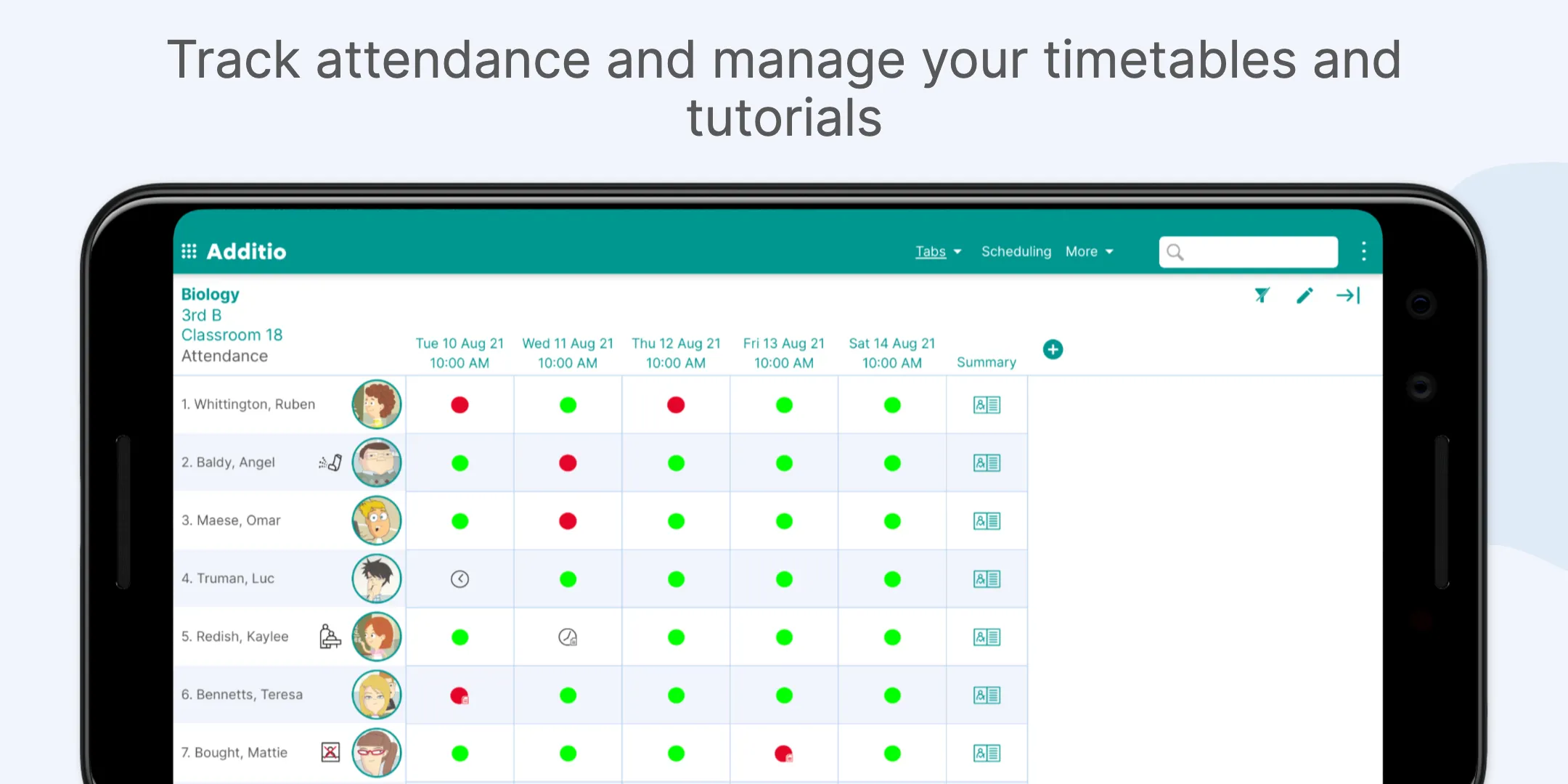Click the summary report icon for Truman Luc

pyautogui.click(x=986, y=579)
